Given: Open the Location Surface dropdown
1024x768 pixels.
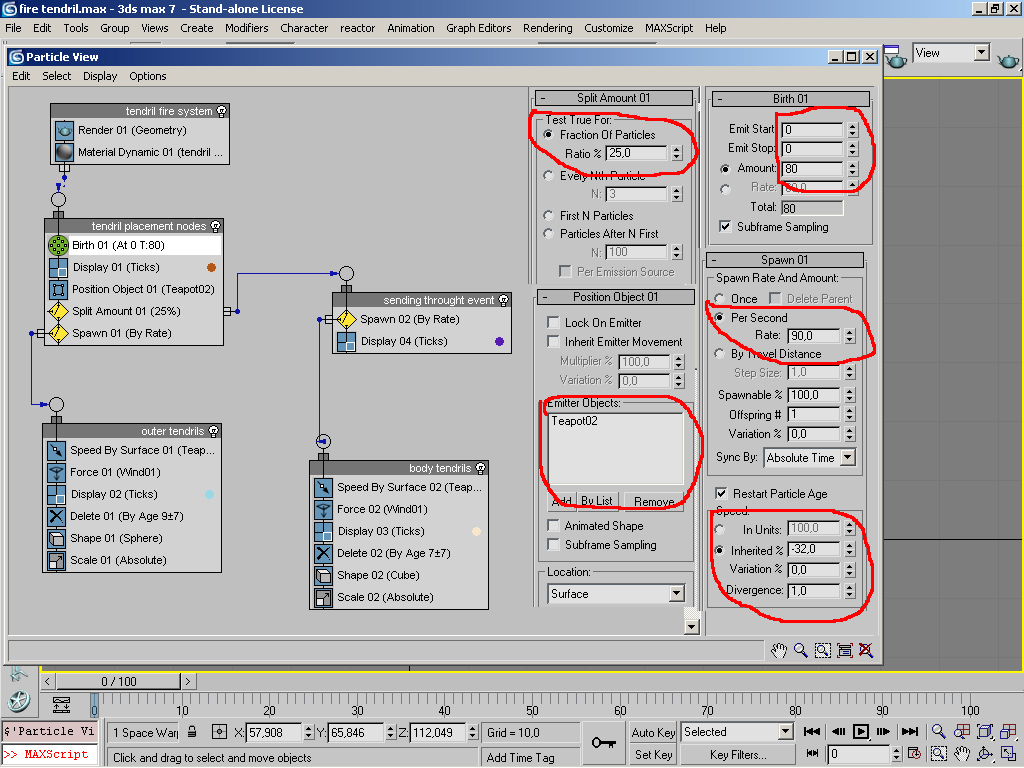Looking at the screenshot, I should (x=676, y=594).
